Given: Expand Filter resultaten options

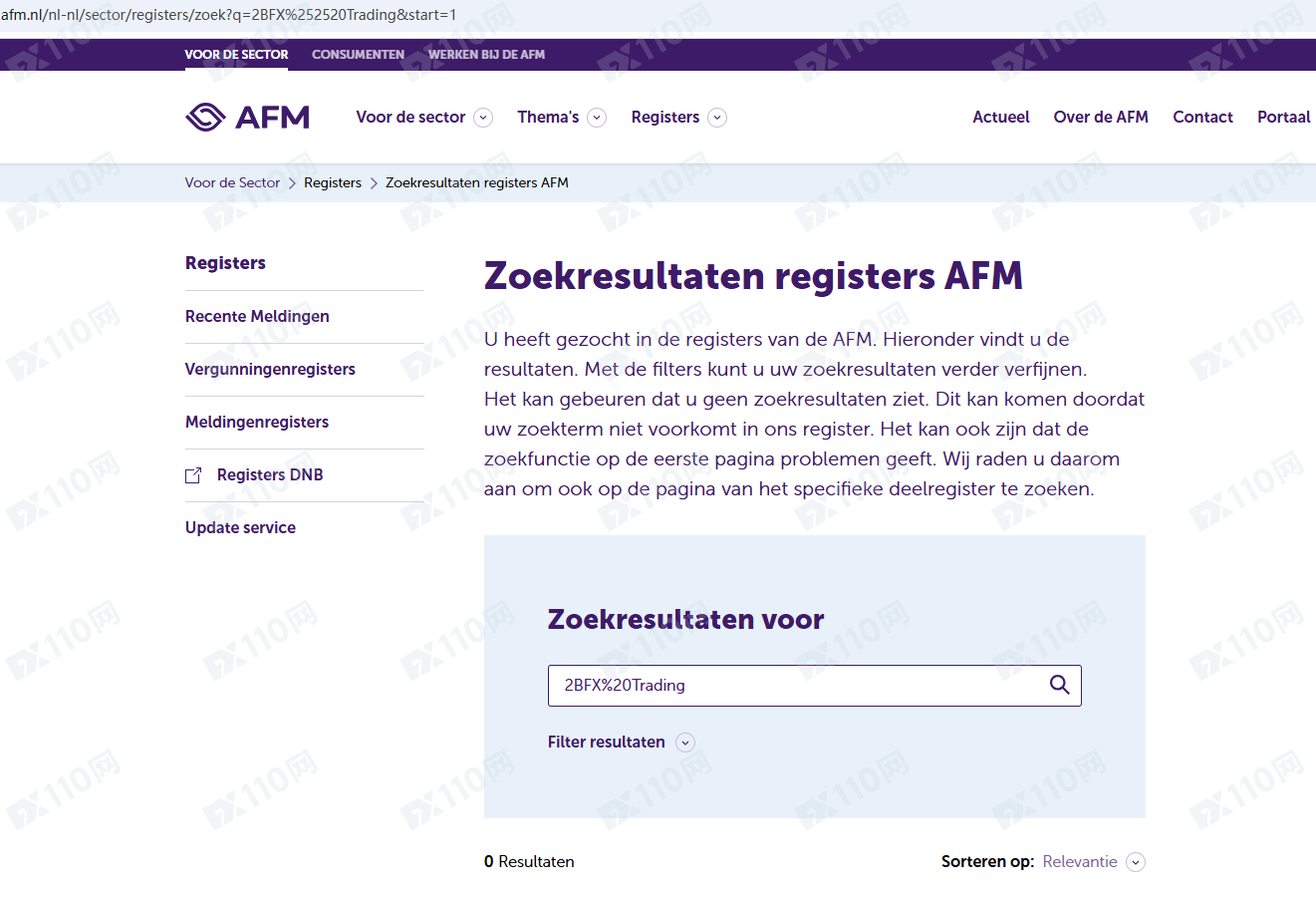Looking at the screenshot, I should click(684, 743).
